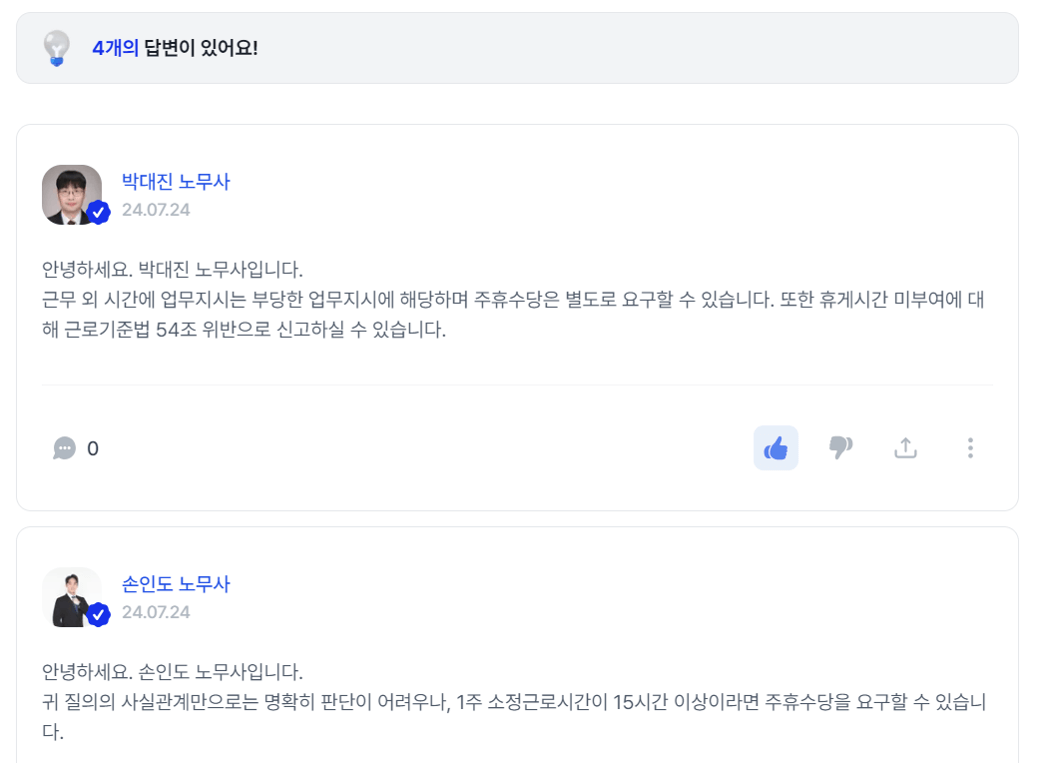Click the comment count 0
The image size is (1039, 763).
click(94, 448)
